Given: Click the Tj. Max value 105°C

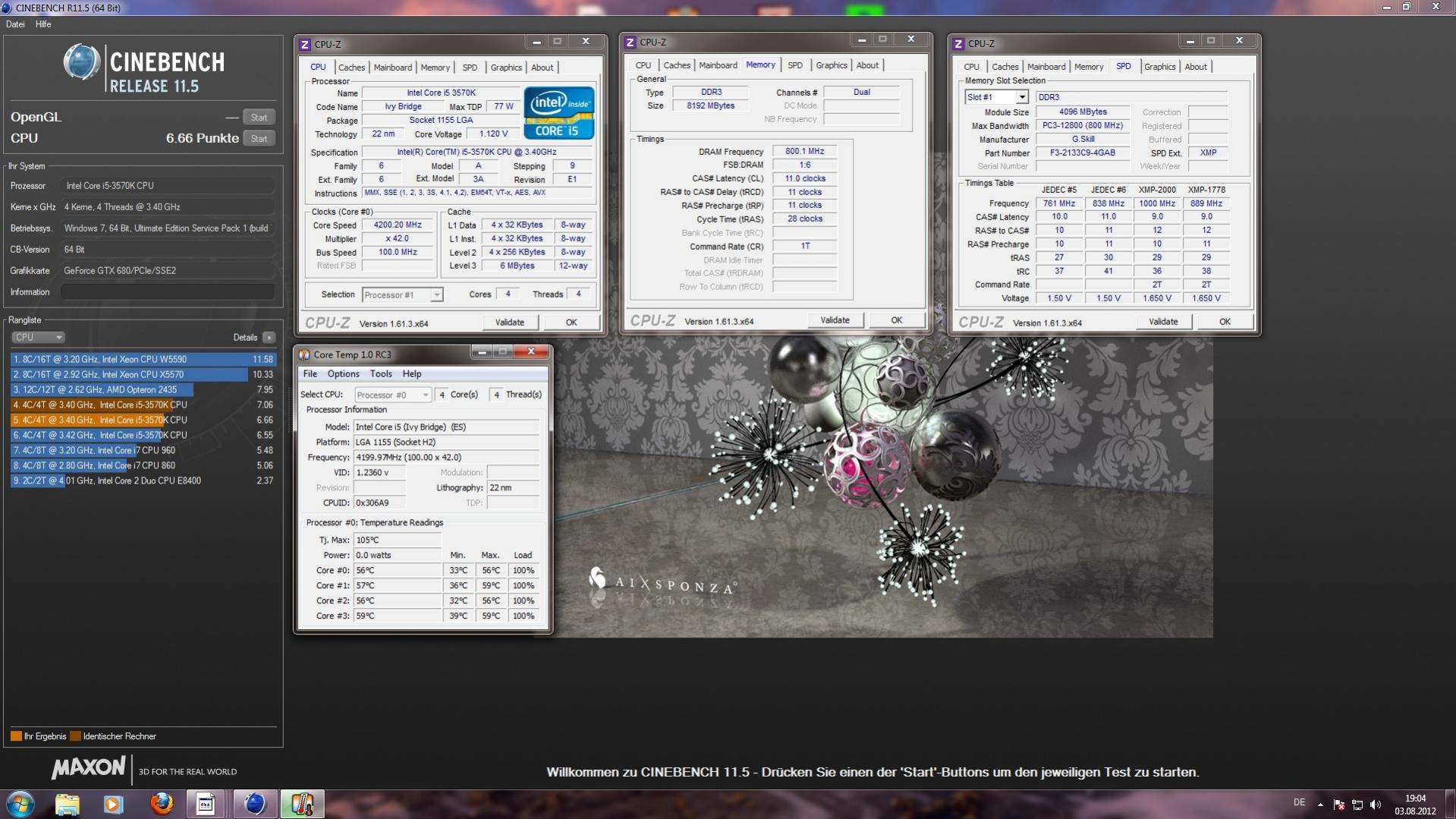Looking at the screenshot, I should point(397,540).
